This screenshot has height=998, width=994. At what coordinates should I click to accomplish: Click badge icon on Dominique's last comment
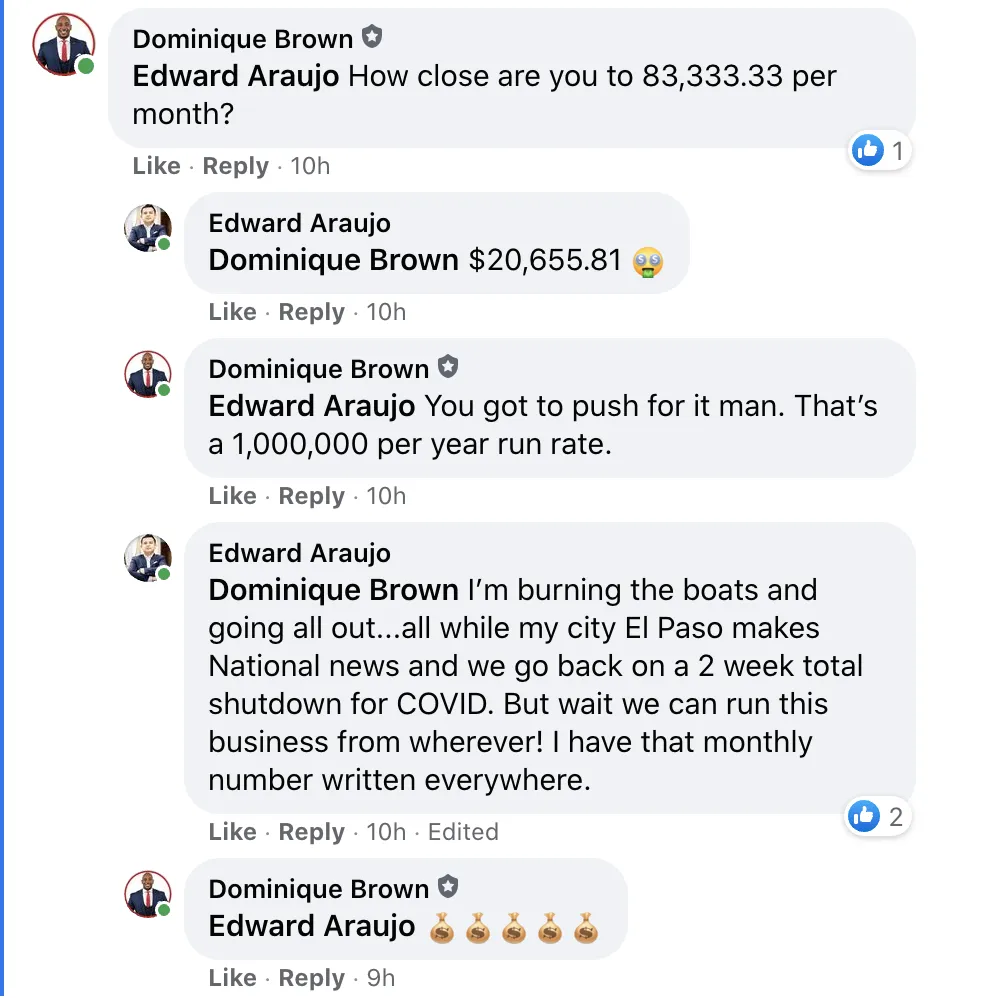coord(448,888)
